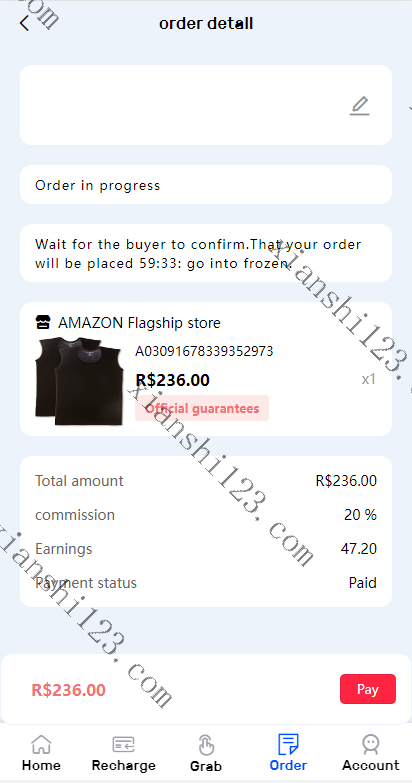Image resolution: width=412 pixels, height=783 pixels.
Task: Click the Payment status Paid row
Action: click(206, 583)
